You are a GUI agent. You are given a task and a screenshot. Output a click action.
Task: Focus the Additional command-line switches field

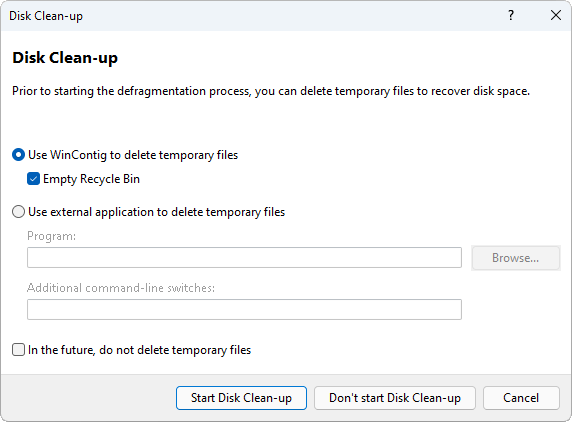pos(244,309)
